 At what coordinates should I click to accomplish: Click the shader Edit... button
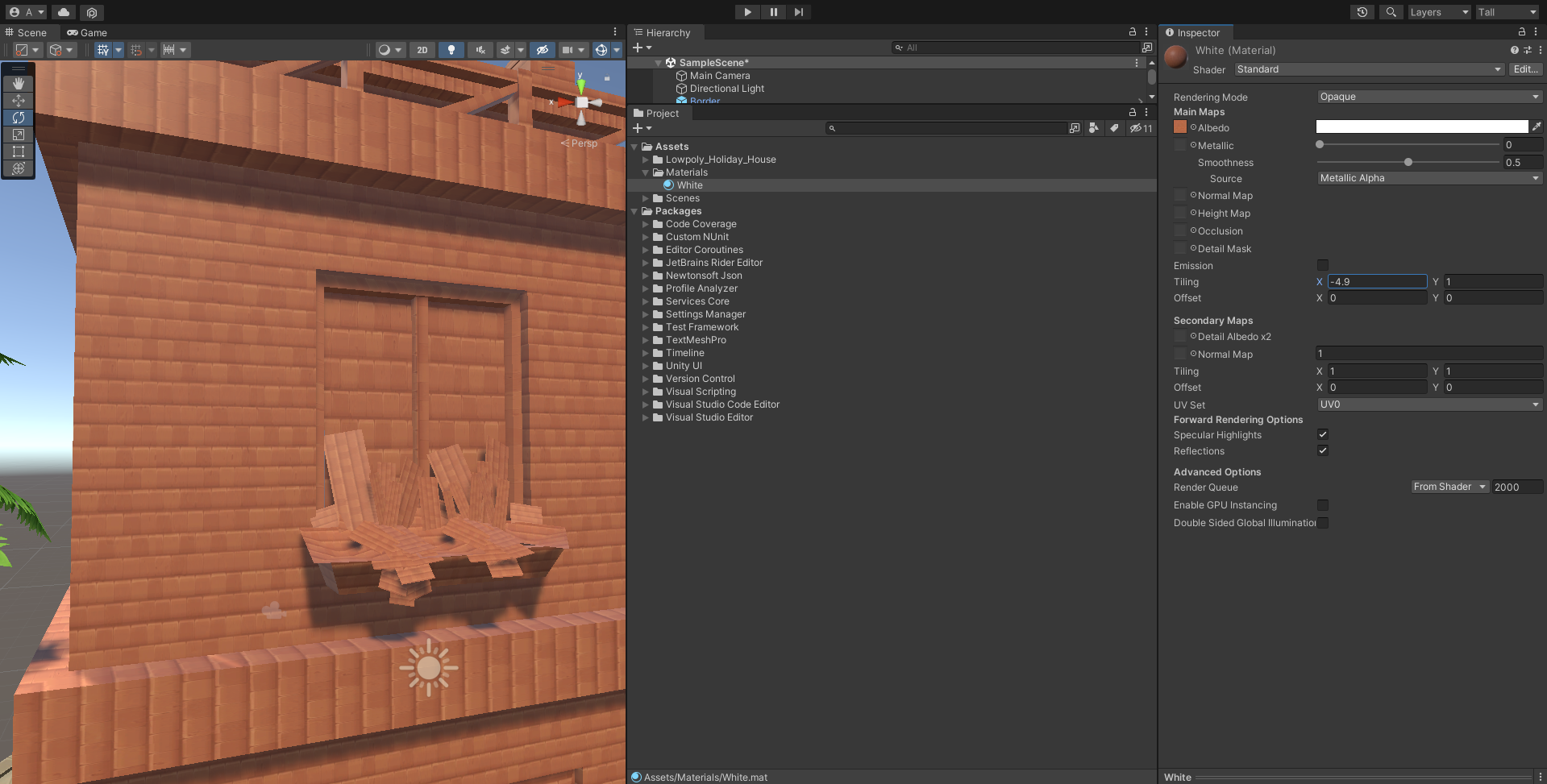coord(1525,69)
